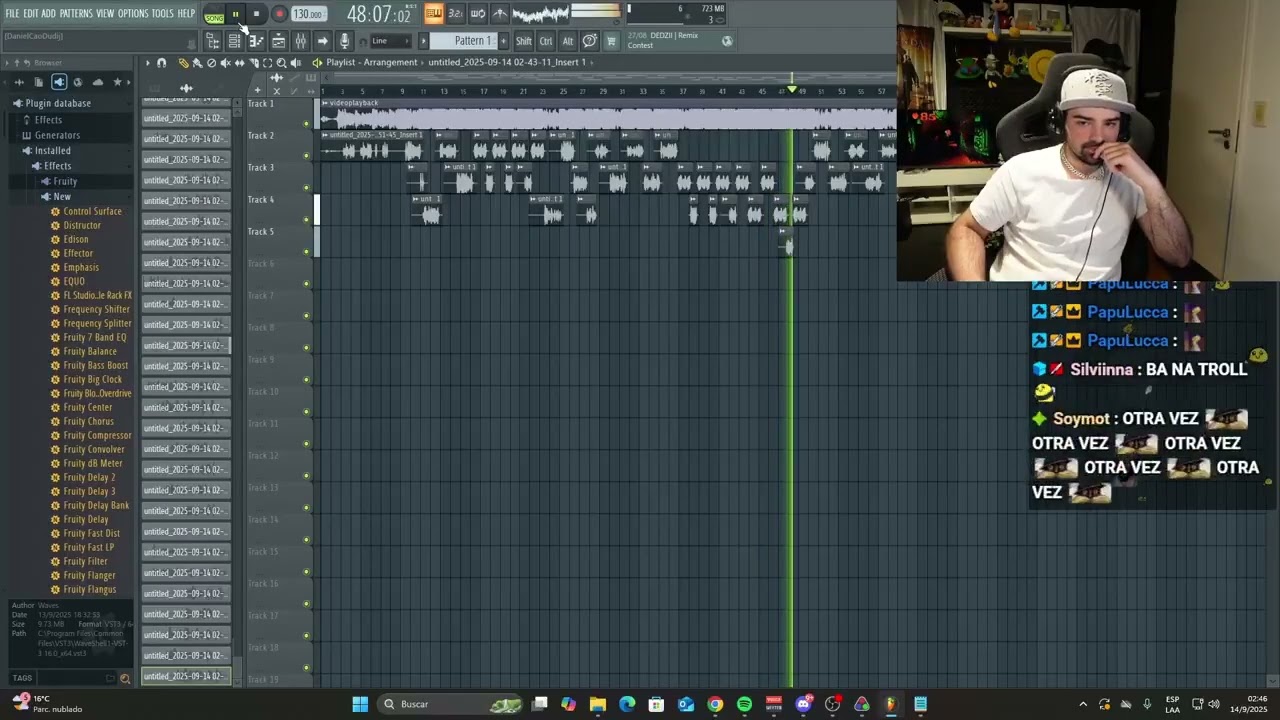Viewport: 1280px width, 720px height.
Task: Select the Edison plugin entry
Action: click(76, 239)
